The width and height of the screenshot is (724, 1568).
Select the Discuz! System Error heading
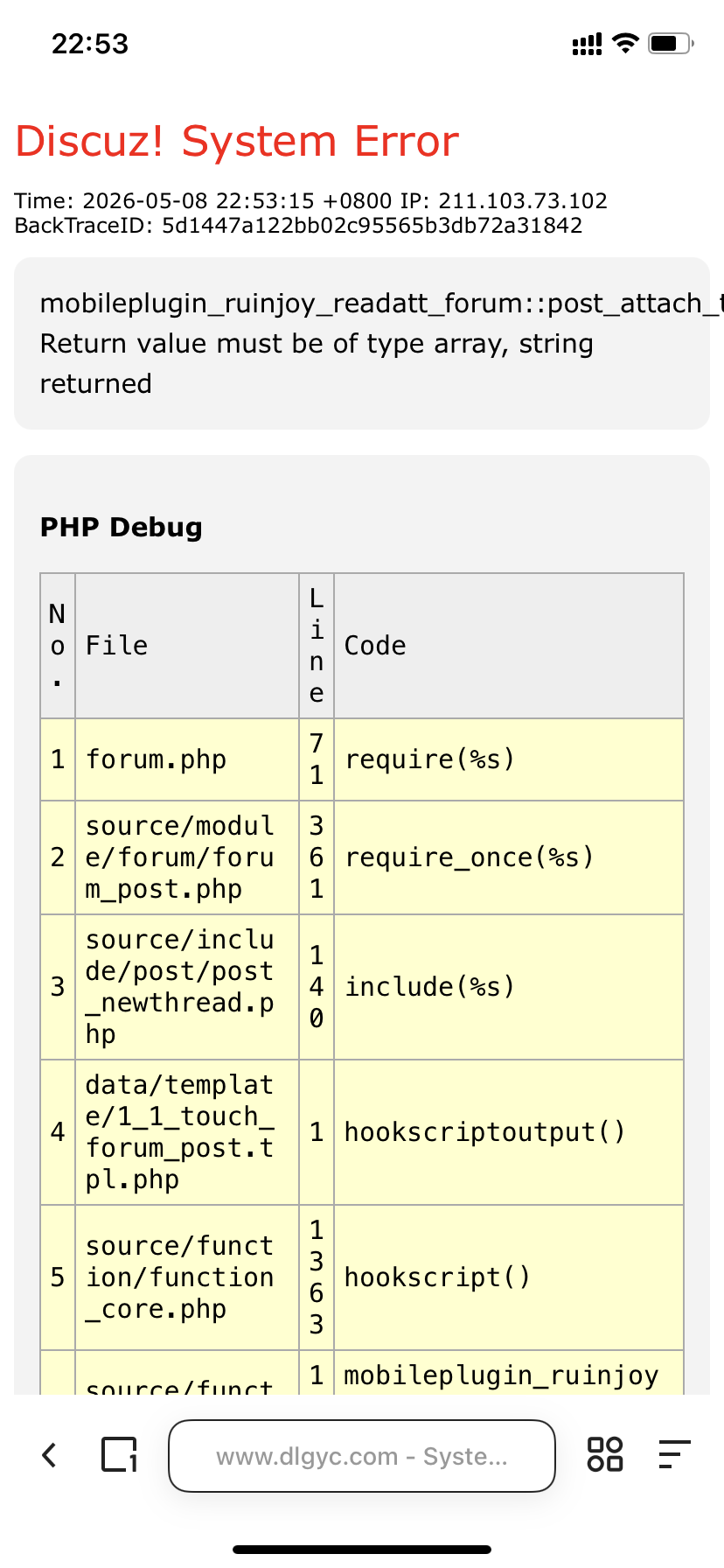point(237,141)
